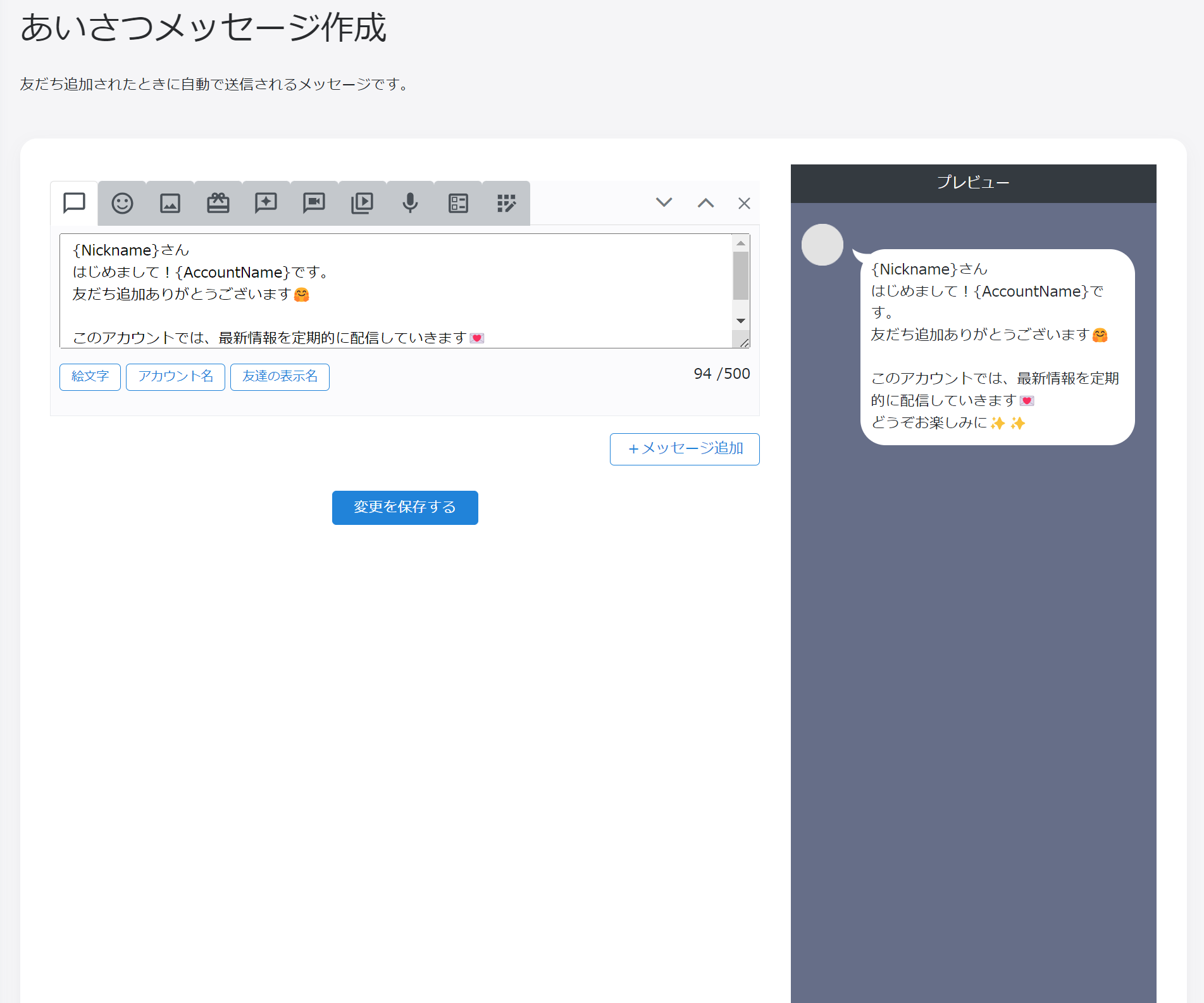Click the プレビュー header
The width and height of the screenshot is (1204, 1003).
coord(973,183)
